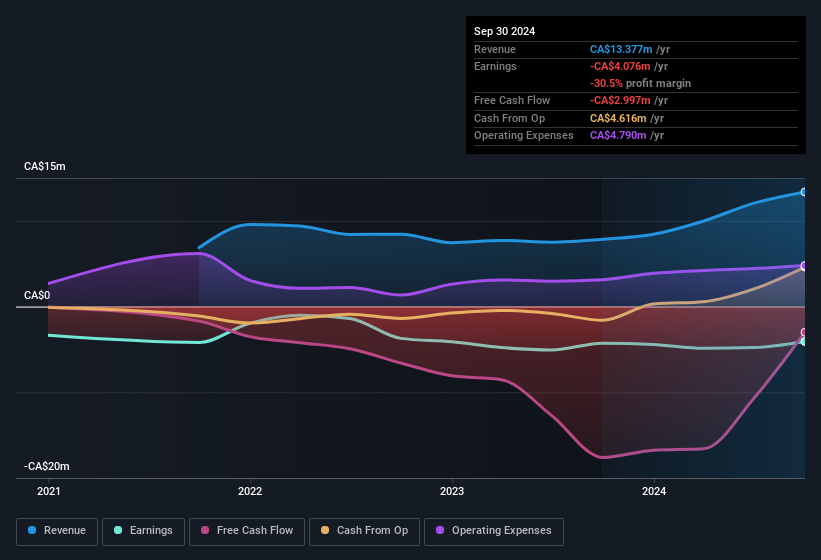Click the Free Cash Flow label in tooltip
The width and height of the screenshot is (821, 560).
click(512, 100)
